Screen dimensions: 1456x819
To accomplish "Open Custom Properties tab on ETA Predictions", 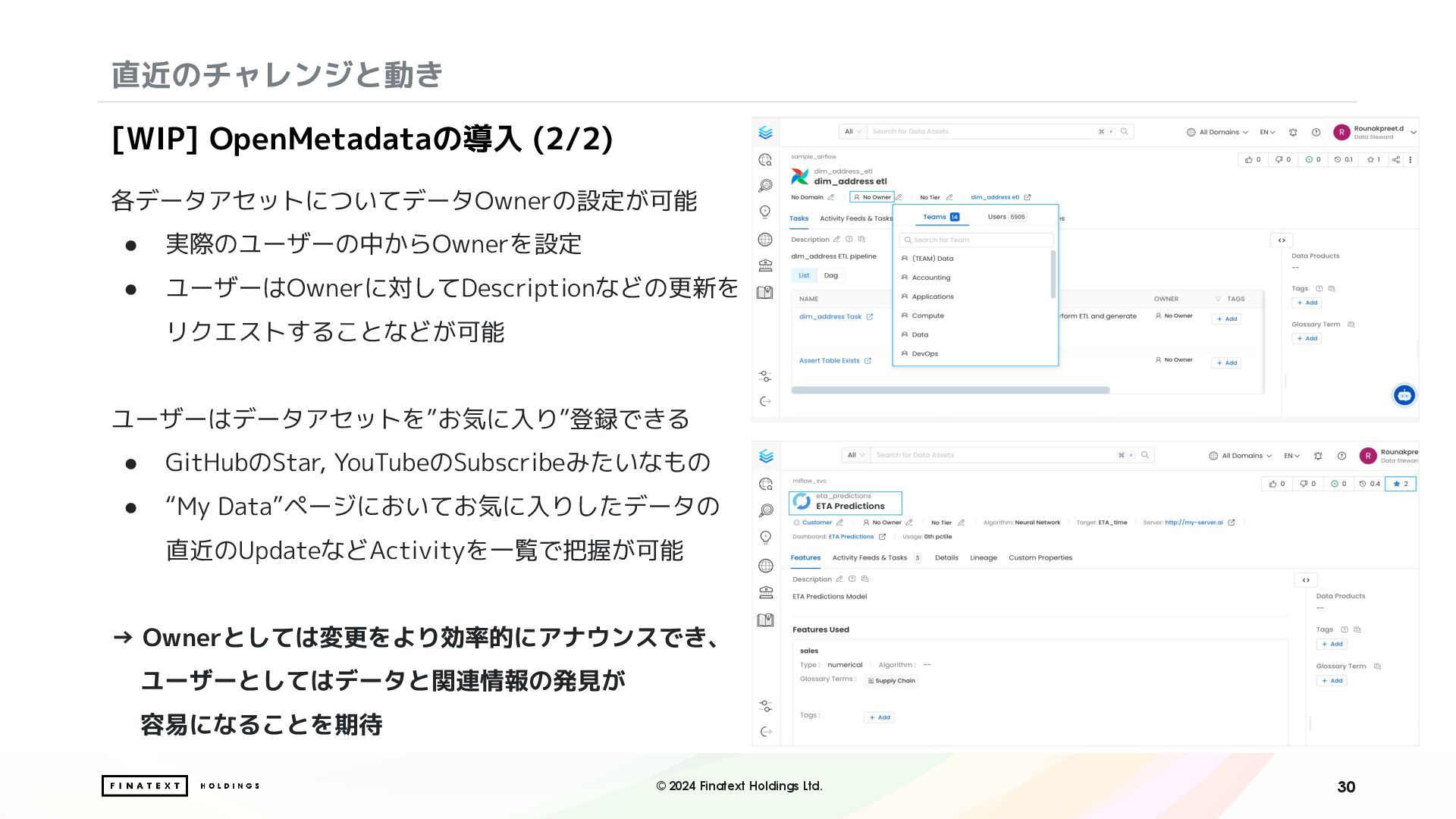I will (x=1040, y=557).
